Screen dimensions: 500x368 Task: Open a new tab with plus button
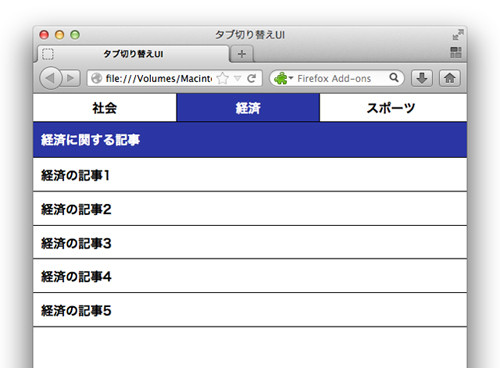tap(242, 54)
